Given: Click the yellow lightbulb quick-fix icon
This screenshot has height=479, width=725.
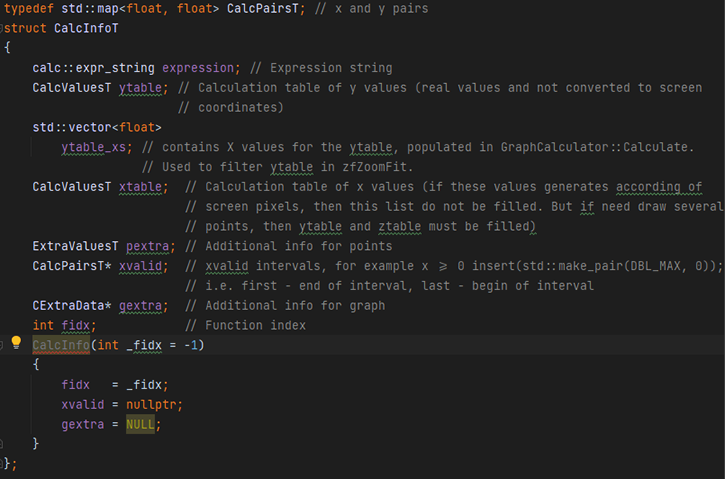Looking at the screenshot, I should click(x=16, y=343).
